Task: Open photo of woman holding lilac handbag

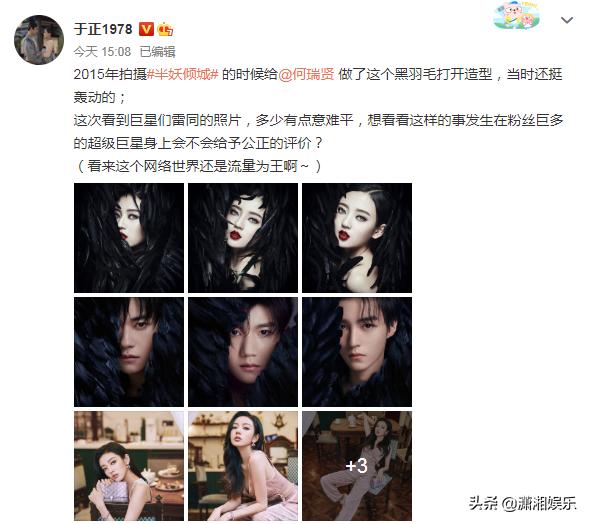Action: pyautogui.click(x=129, y=466)
